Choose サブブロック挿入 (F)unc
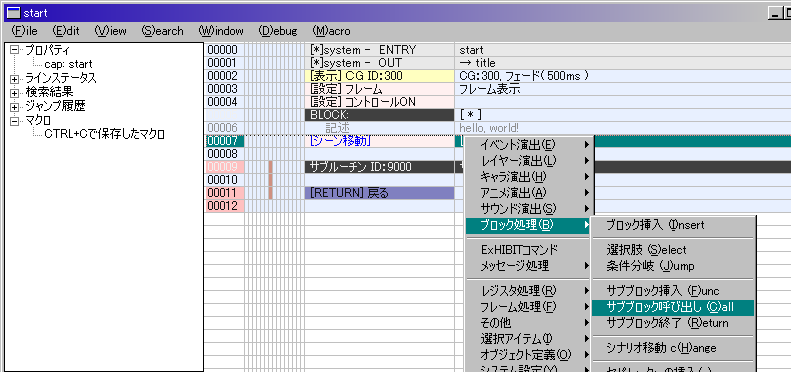 [672, 291]
